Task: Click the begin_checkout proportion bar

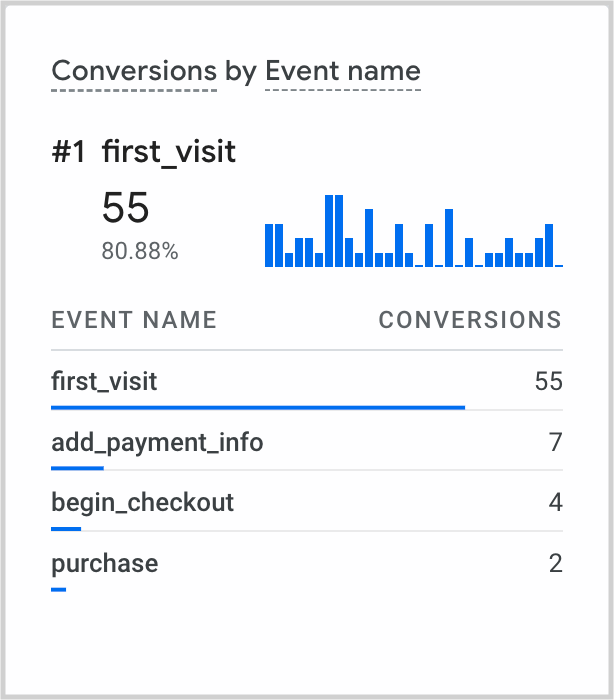Action: click(x=66, y=529)
